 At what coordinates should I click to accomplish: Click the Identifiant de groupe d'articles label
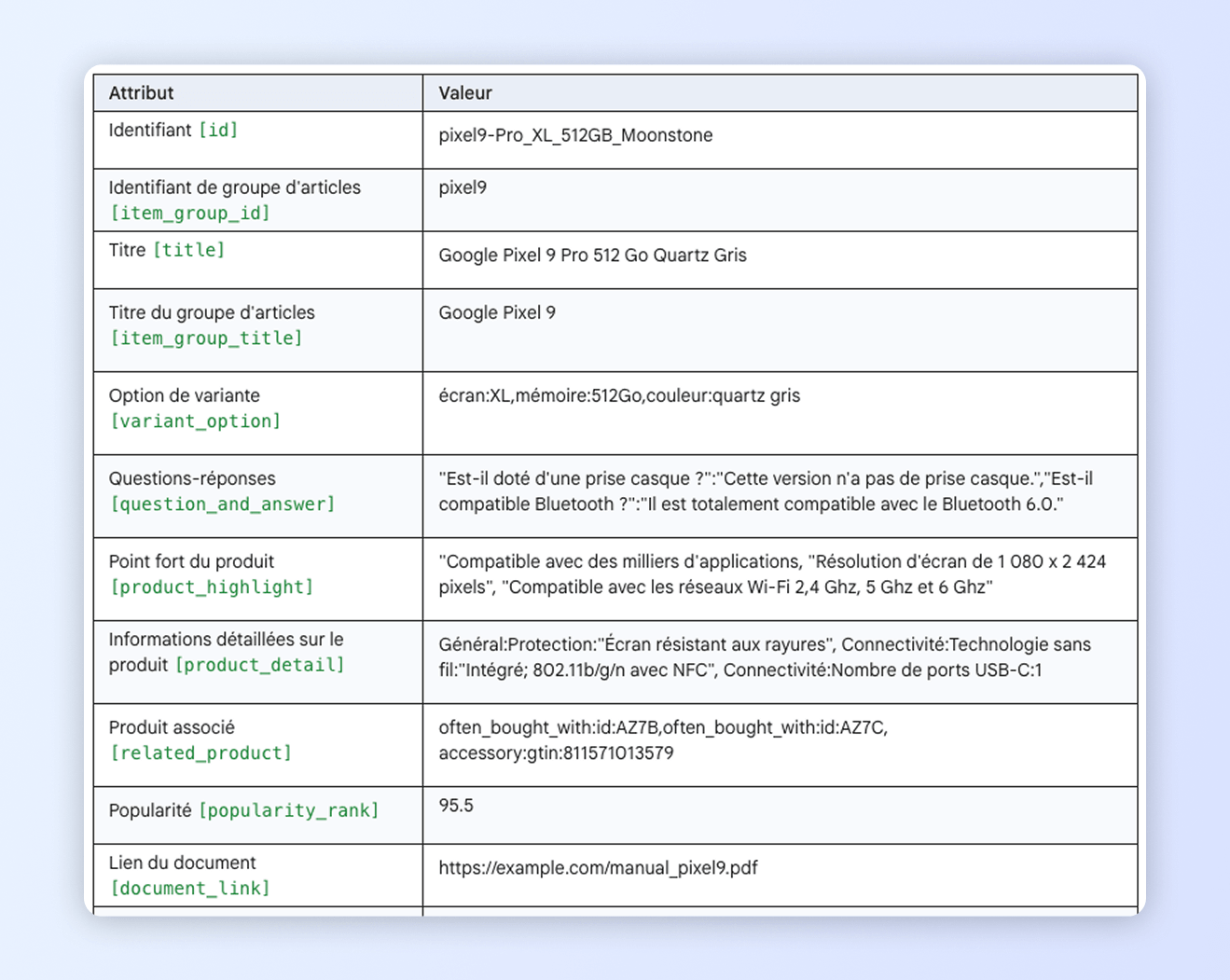pos(234,187)
